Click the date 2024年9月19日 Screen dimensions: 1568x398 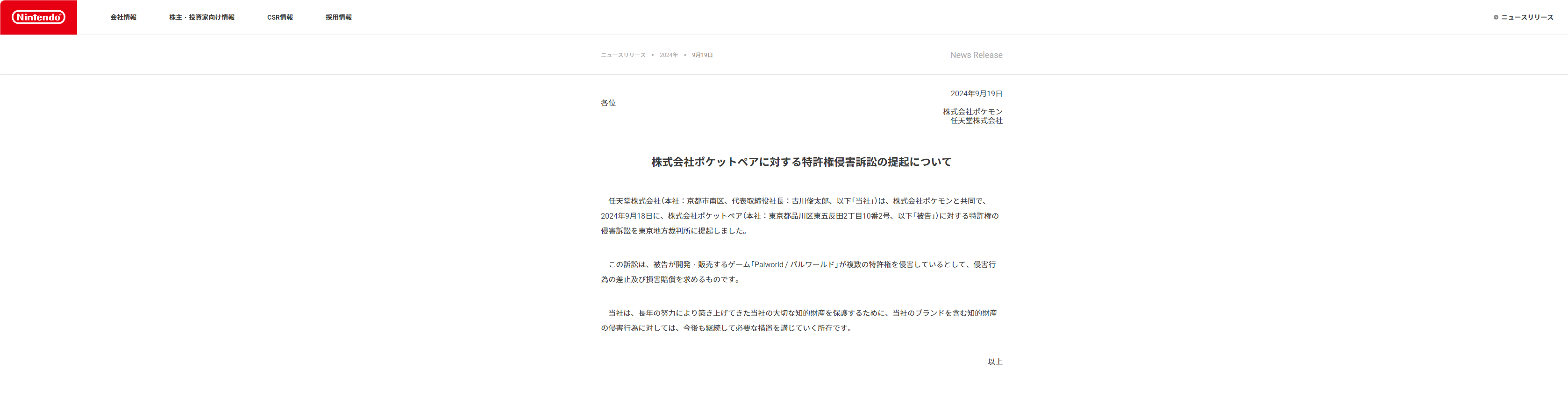(976, 94)
